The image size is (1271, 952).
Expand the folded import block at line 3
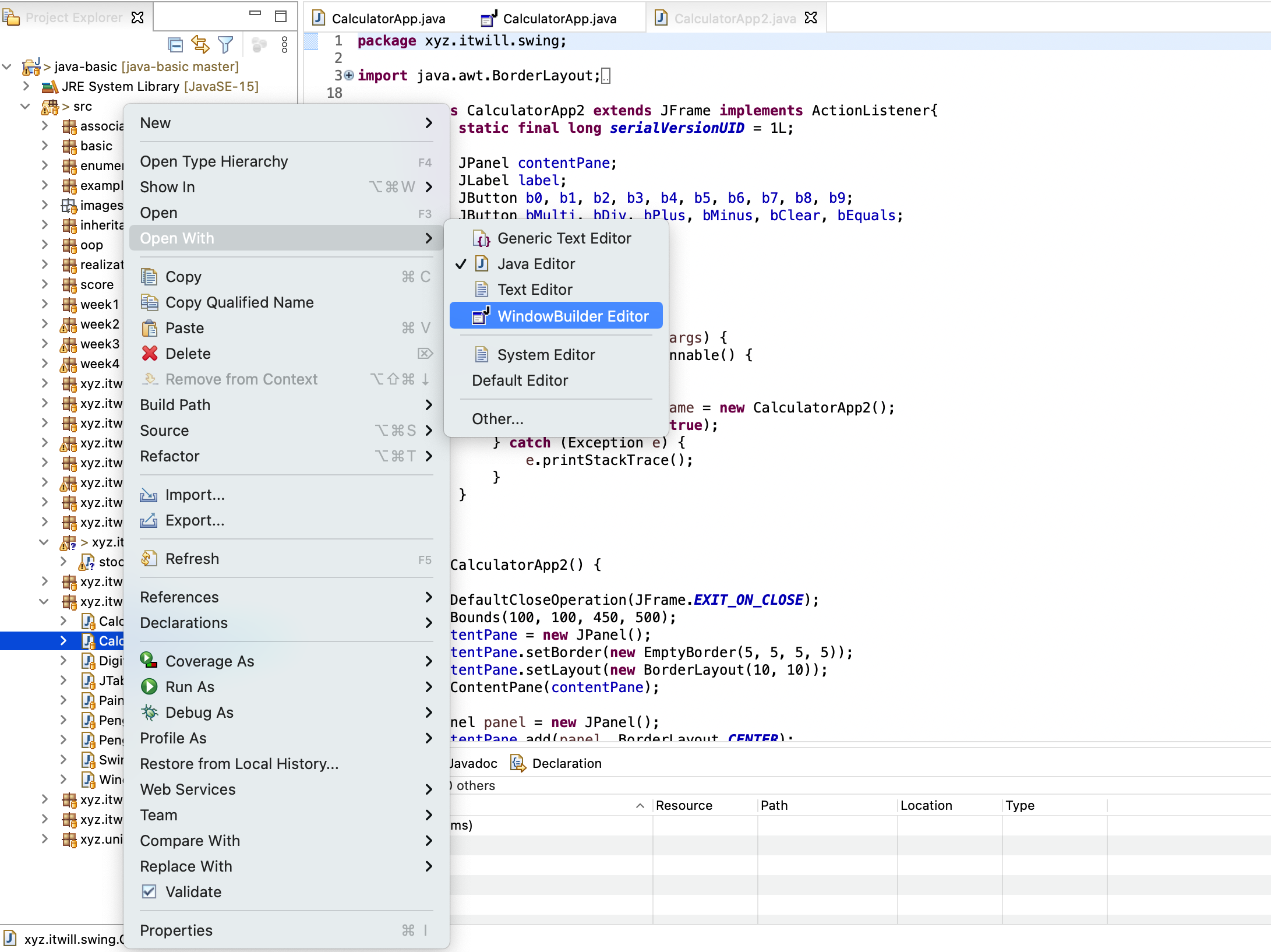click(x=349, y=75)
